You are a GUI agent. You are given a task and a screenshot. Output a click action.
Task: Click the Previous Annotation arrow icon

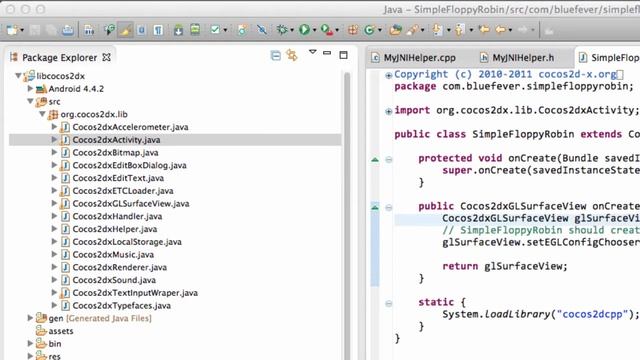pyautogui.click(x=460, y=30)
